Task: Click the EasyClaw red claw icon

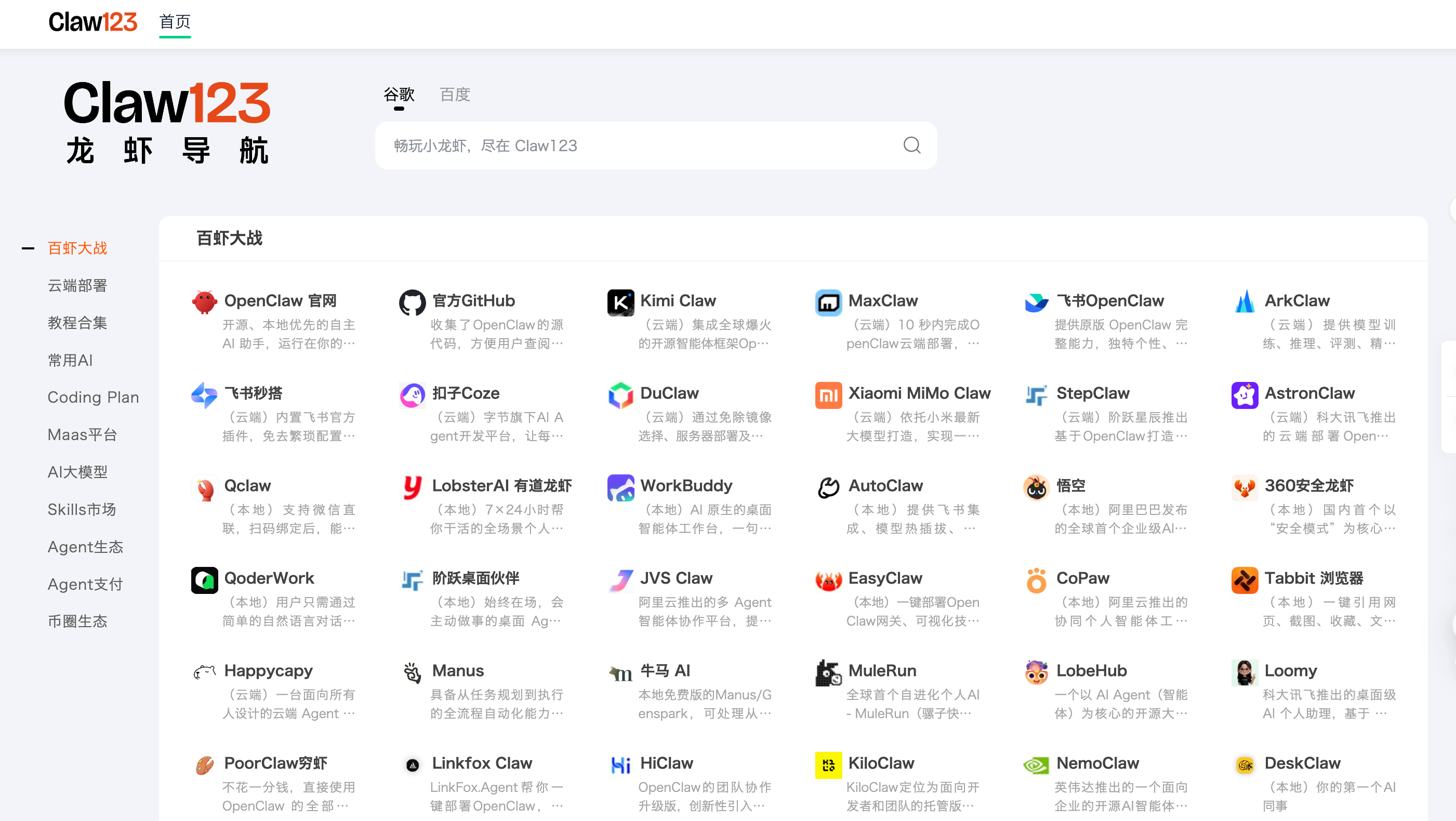Action: tap(828, 580)
